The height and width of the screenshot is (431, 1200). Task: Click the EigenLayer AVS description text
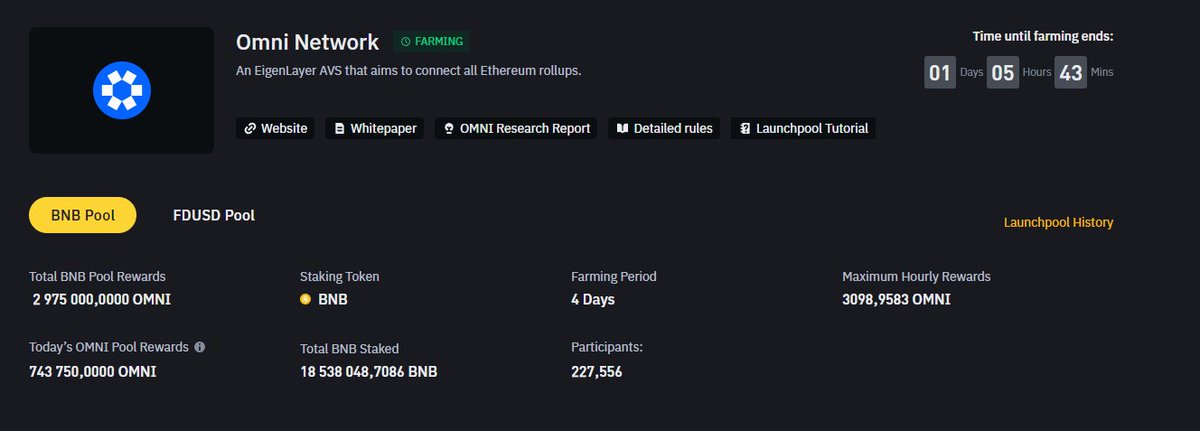point(408,71)
